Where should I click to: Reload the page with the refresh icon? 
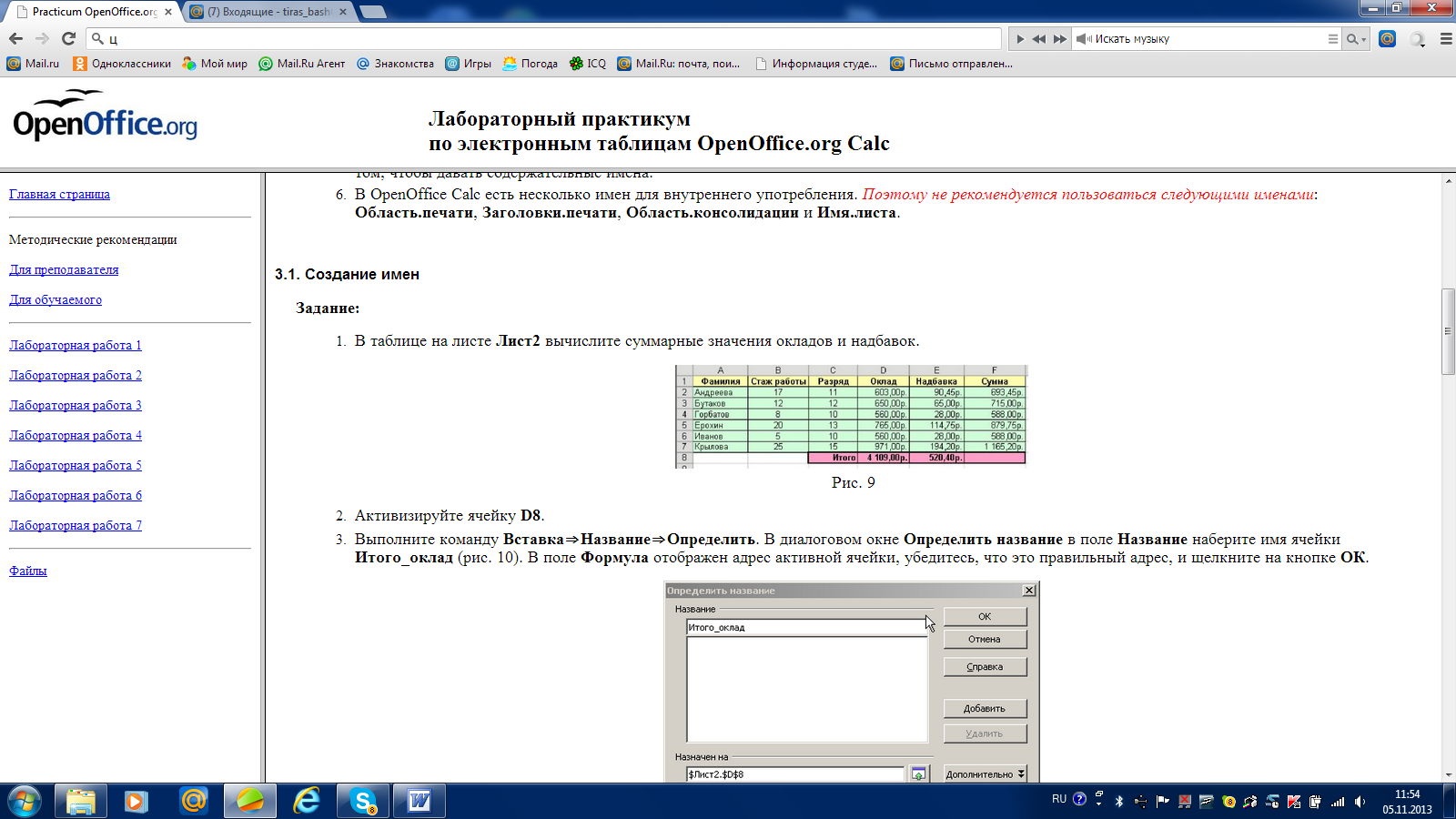click(x=68, y=38)
